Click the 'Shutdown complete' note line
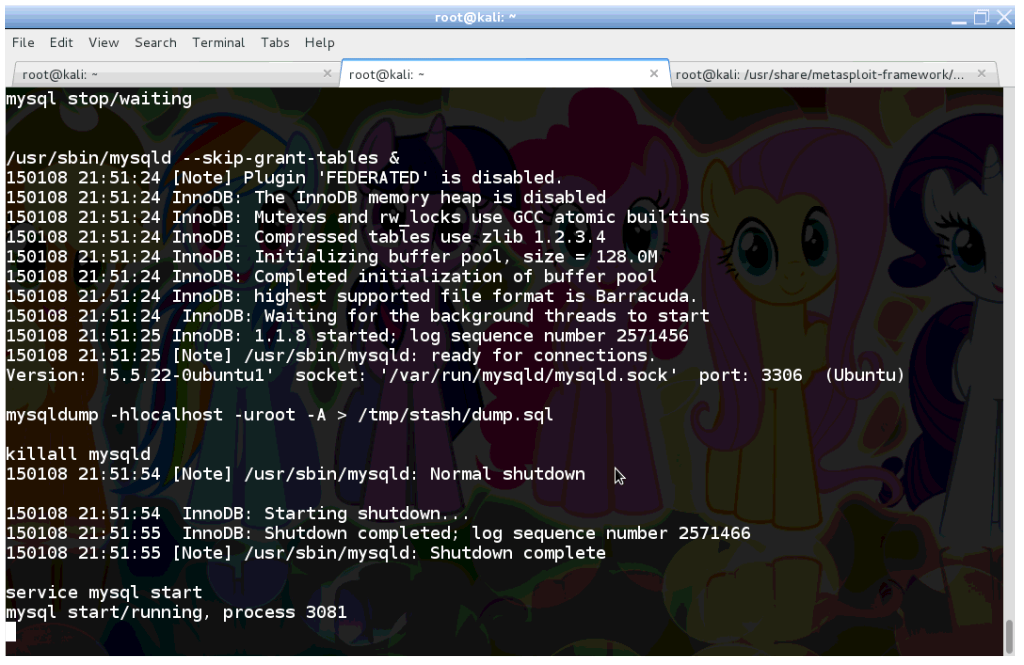The height and width of the screenshot is (665, 1024). (306, 553)
